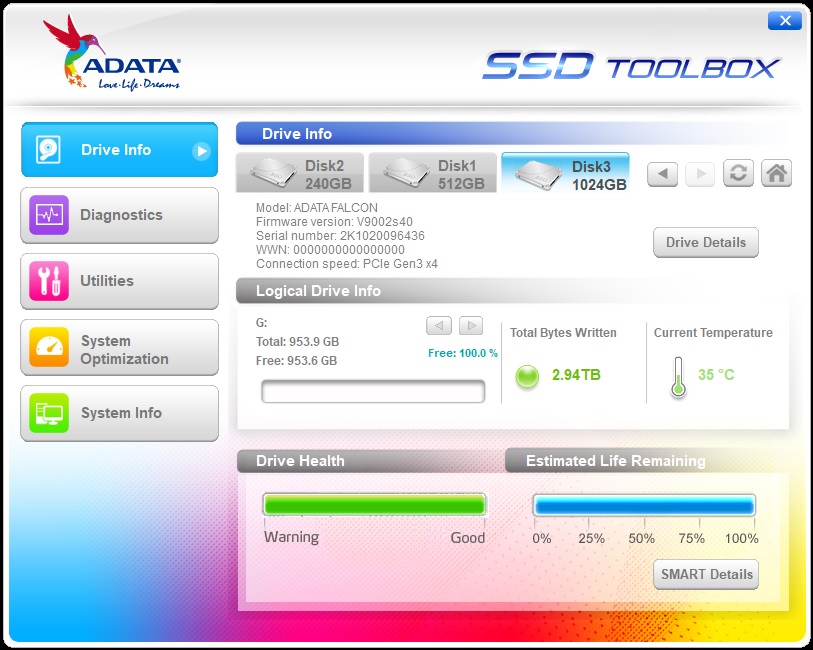
Task: Refresh the drive list
Action: (738, 173)
